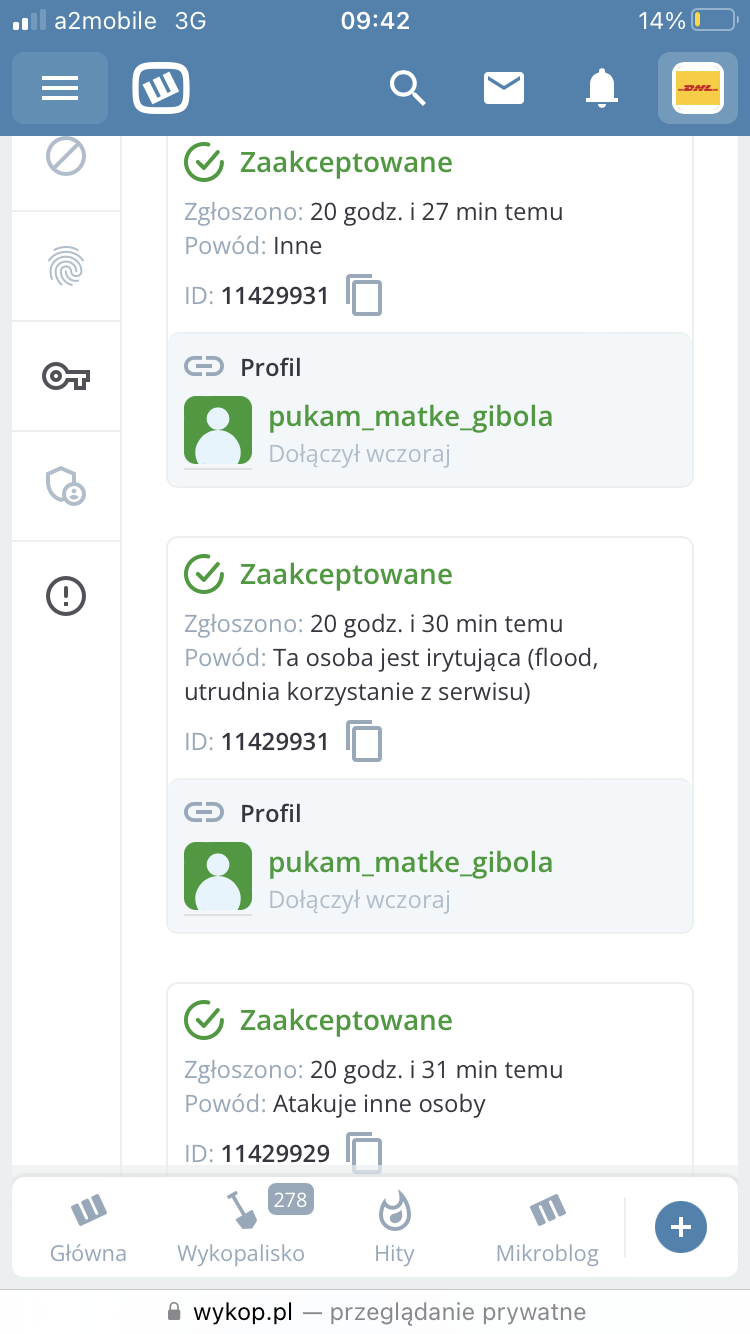This screenshot has height=1334, width=750.
Task: Copy ID of the 'irytująca' report
Action: click(365, 741)
